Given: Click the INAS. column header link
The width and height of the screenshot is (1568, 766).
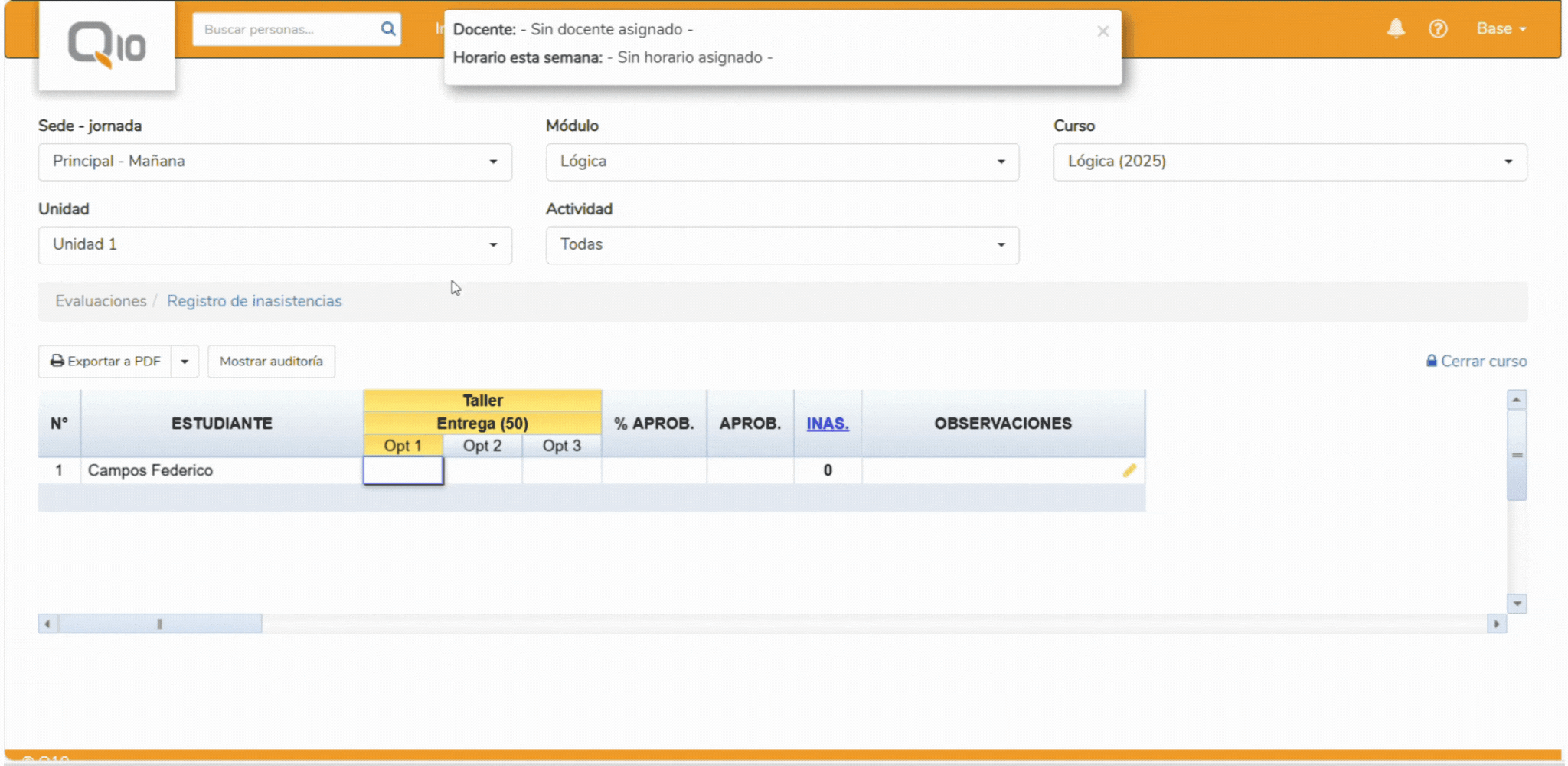Looking at the screenshot, I should click(x=827, y=424).
